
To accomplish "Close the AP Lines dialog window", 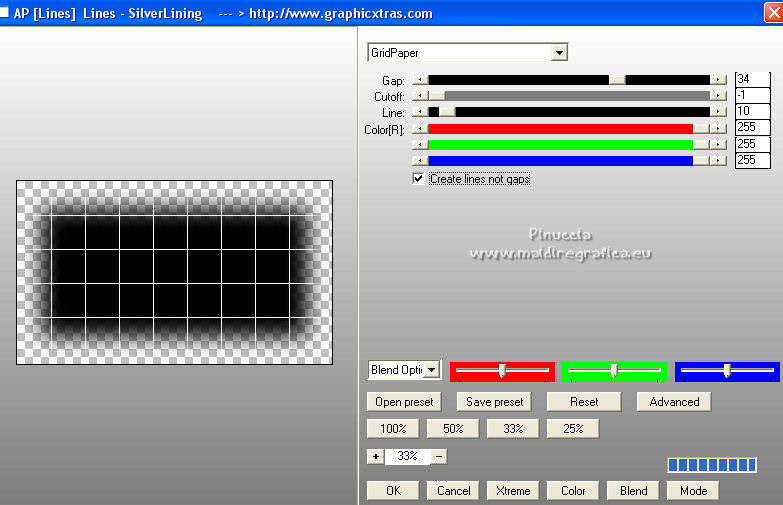I will point(774,12).
